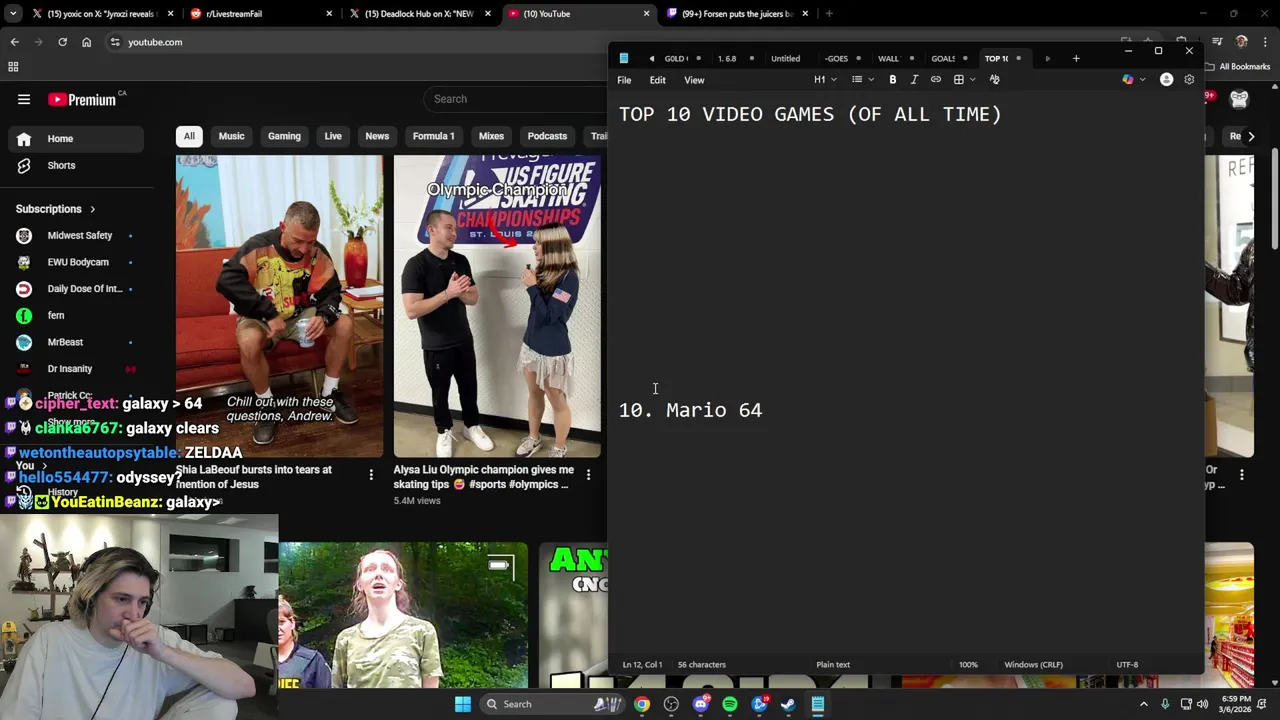Change Windows (CRLF) line ending
The height and width of the screenshot is (720, 1280).
point(1033,665)
